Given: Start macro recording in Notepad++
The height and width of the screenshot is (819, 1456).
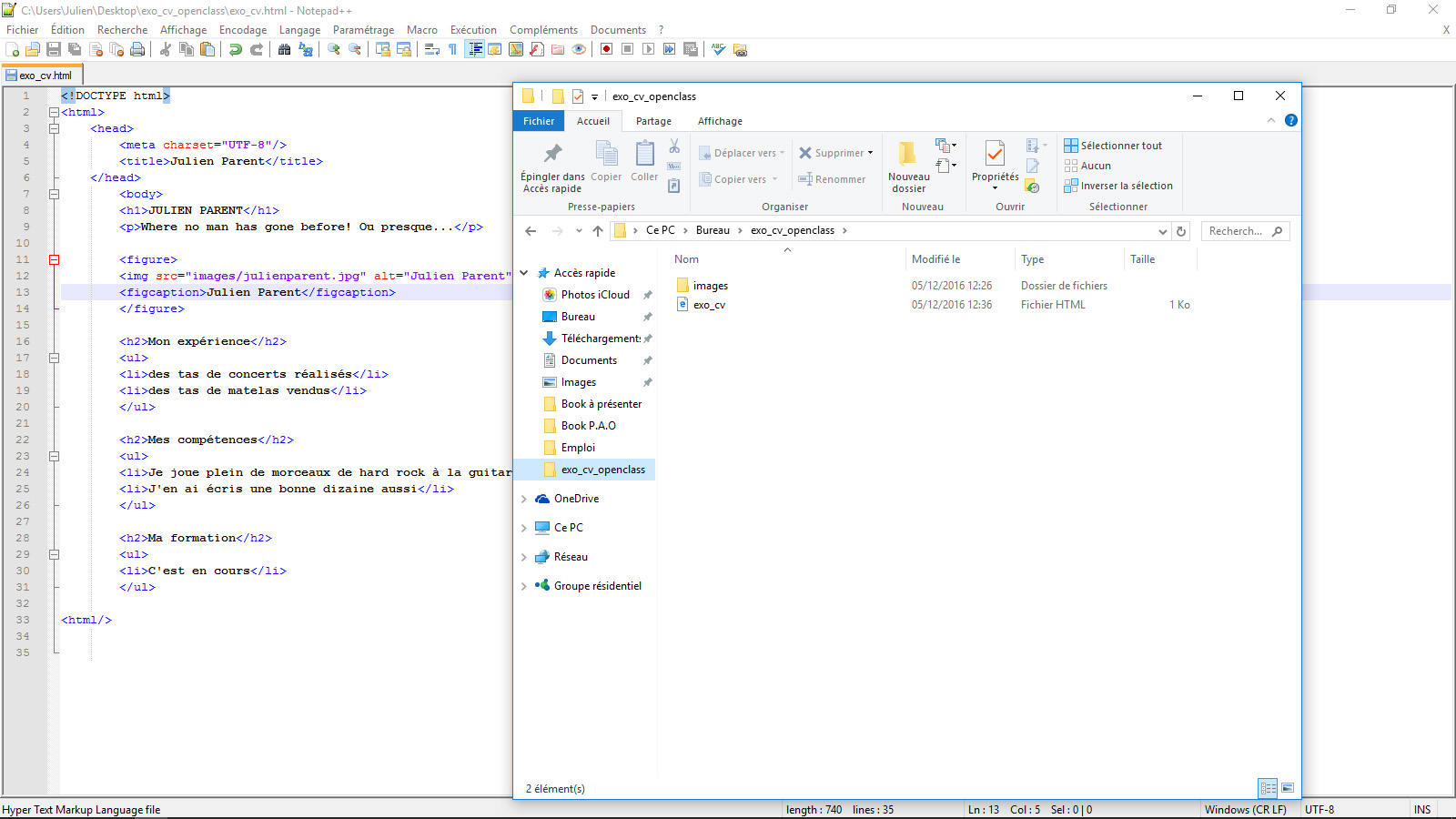Looking at the screenshot, I should click(605, 49).
